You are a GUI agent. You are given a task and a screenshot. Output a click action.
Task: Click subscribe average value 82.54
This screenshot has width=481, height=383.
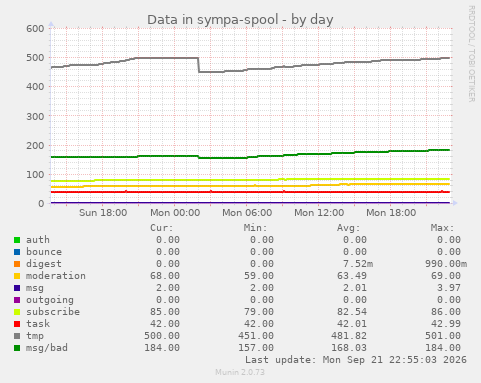click(x=352, y=312)
